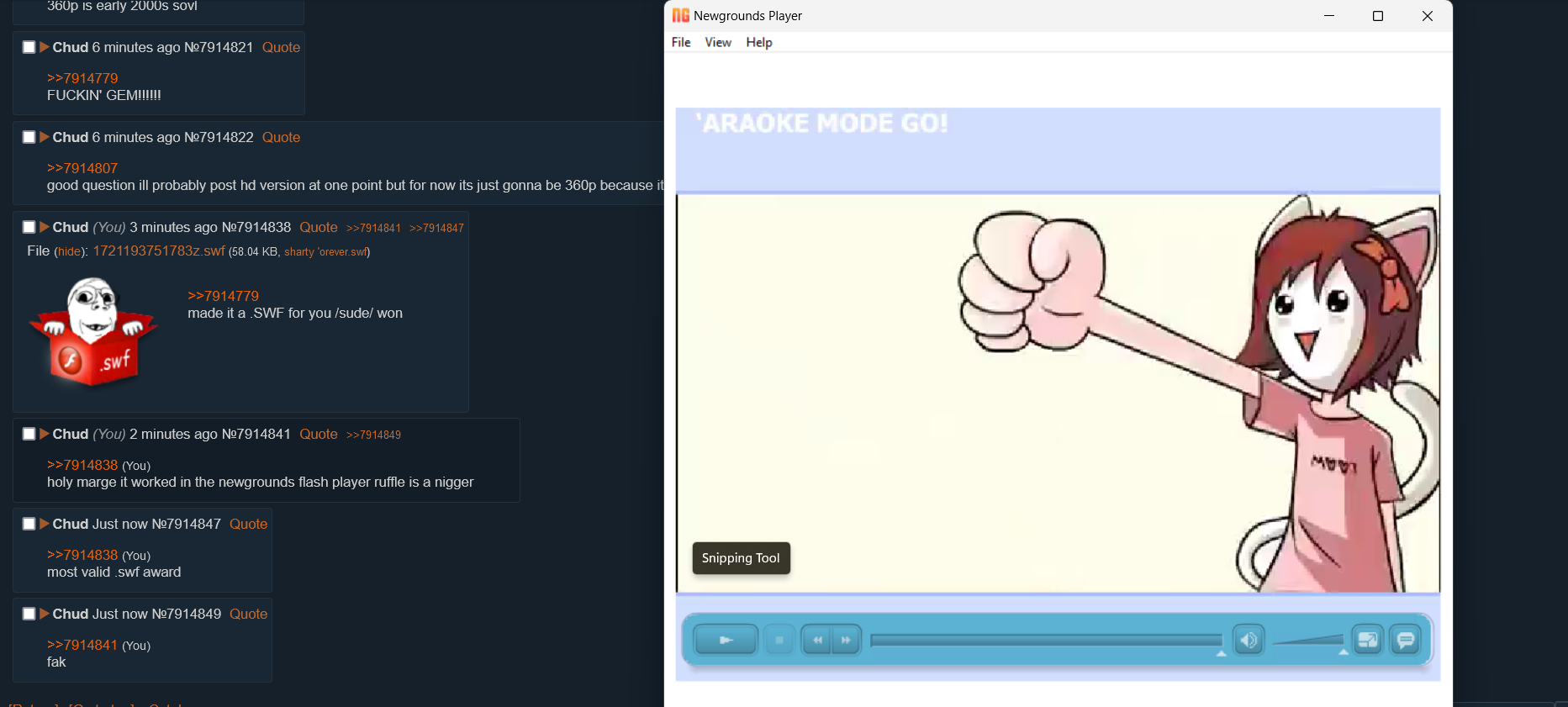Expand the arrow menu on post №7914847

point(45,524)
